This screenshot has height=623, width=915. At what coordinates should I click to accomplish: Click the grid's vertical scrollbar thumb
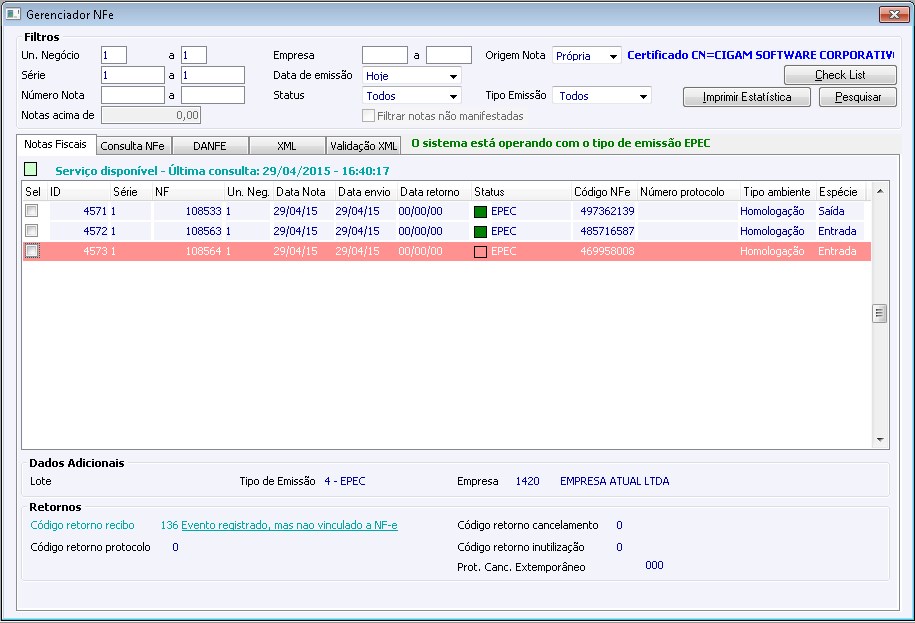click(880, 313)
